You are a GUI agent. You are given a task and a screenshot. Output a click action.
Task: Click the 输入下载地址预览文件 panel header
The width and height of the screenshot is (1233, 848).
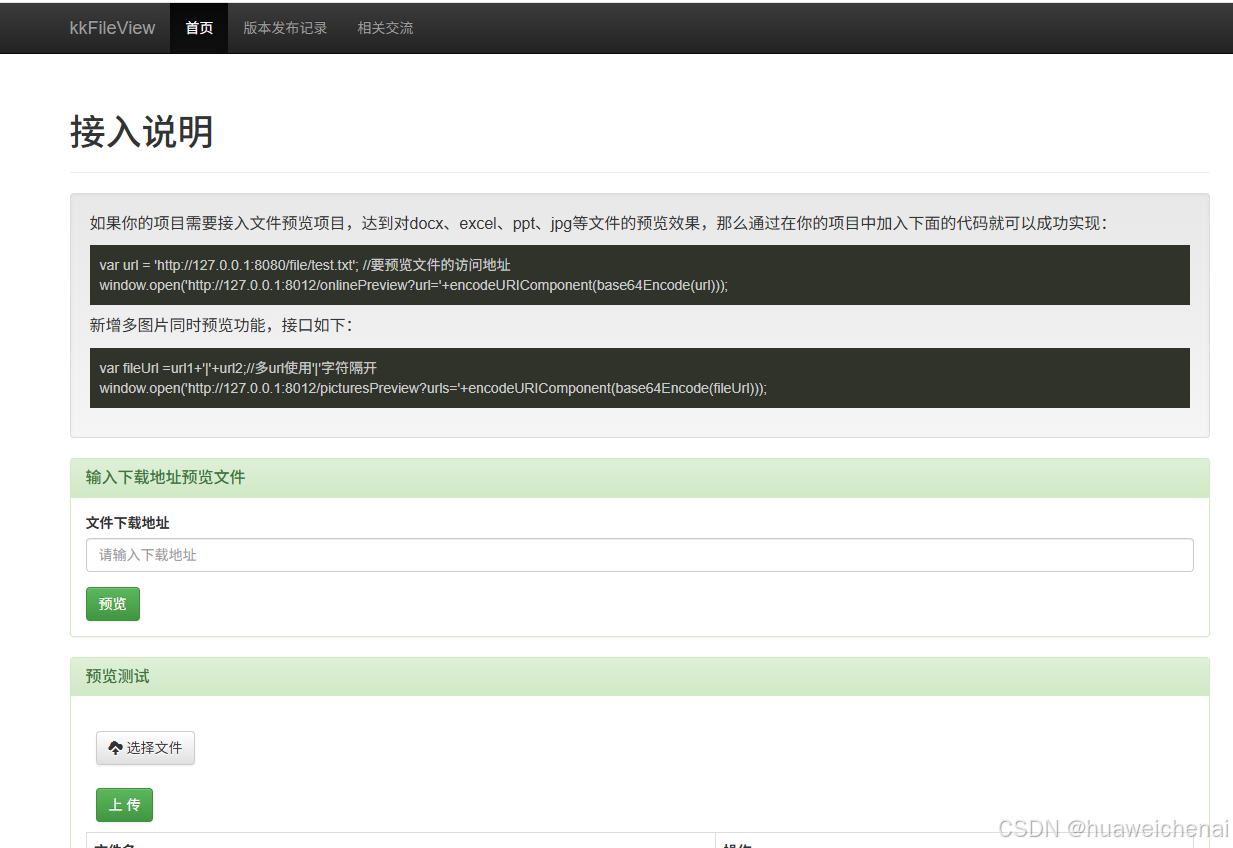point(640,478)
